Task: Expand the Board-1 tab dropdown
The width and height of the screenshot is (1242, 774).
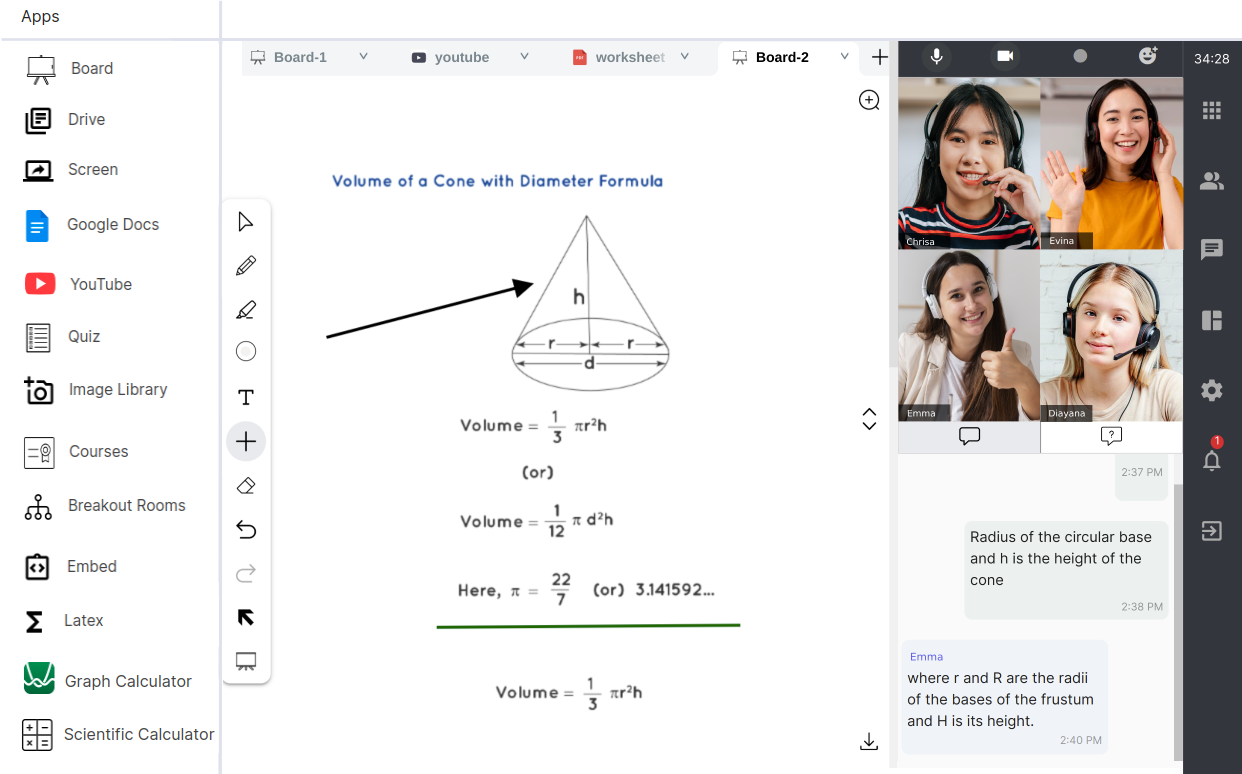Action: 363,57
